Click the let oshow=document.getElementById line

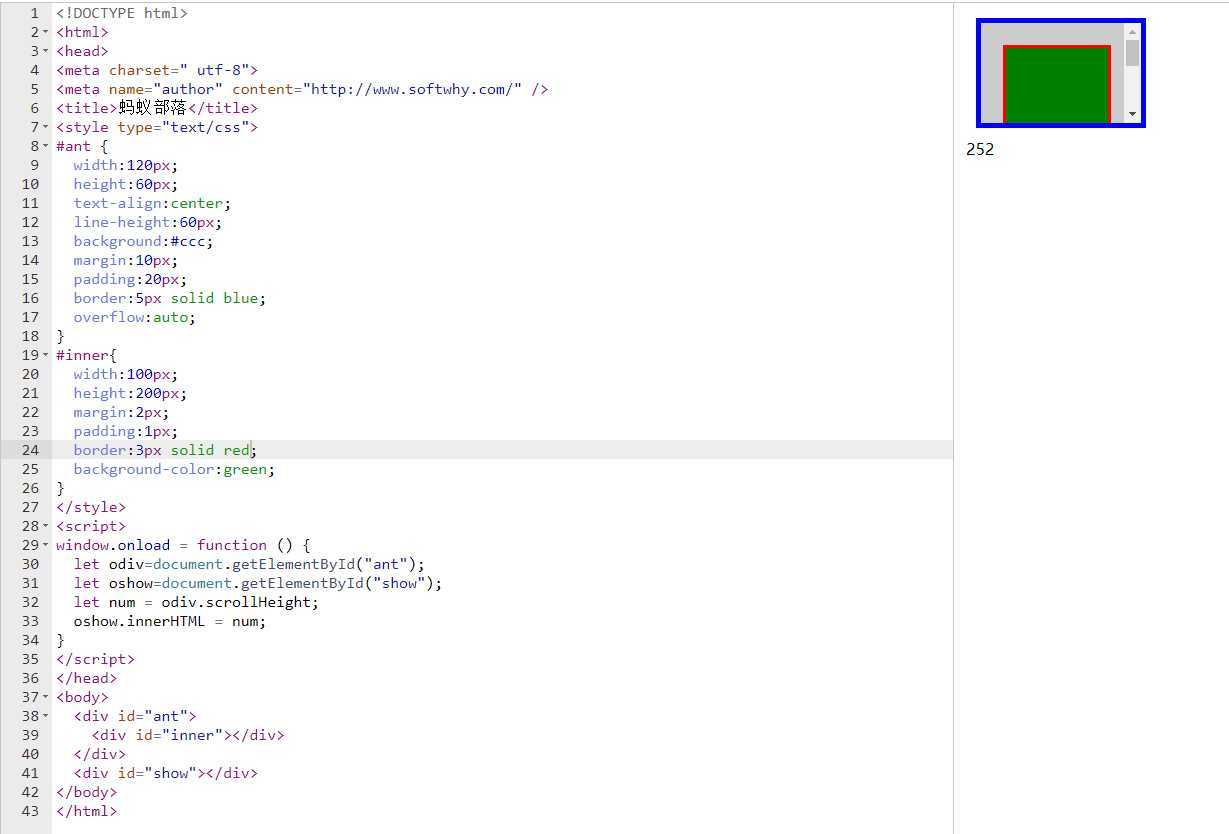click(258, 583)
